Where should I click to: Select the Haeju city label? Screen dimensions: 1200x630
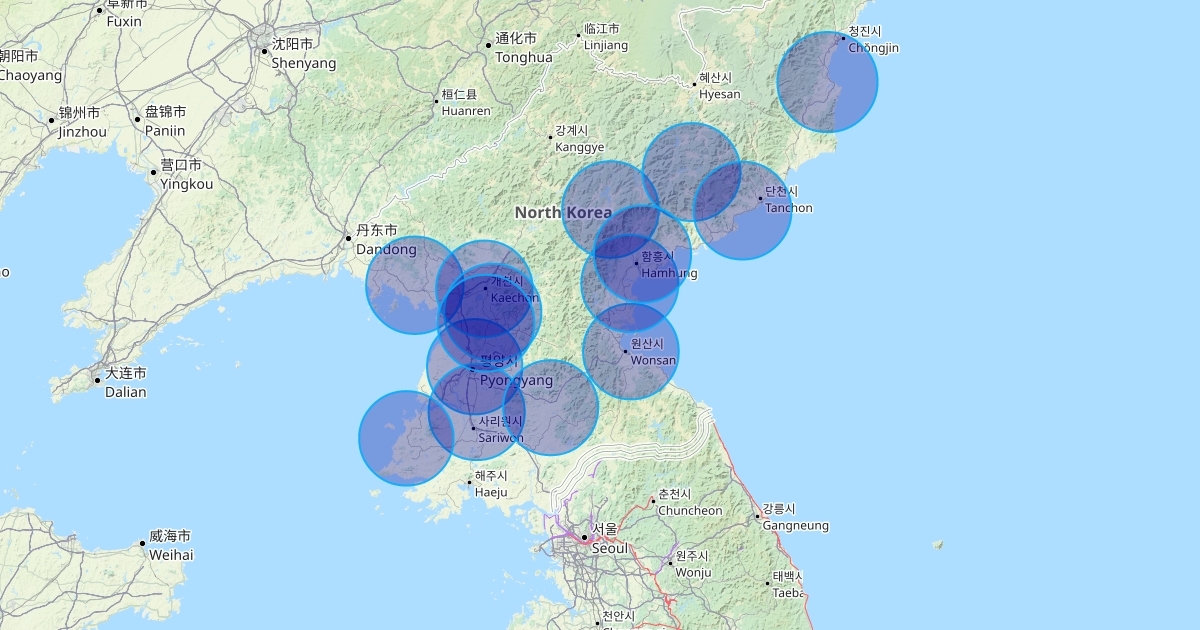tap(490, 491)
